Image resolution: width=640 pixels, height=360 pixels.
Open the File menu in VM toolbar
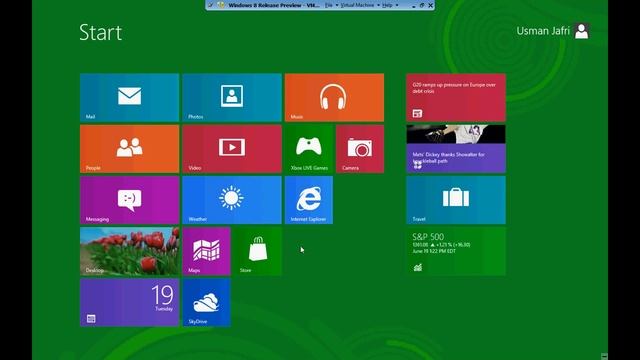pos(329,5)
